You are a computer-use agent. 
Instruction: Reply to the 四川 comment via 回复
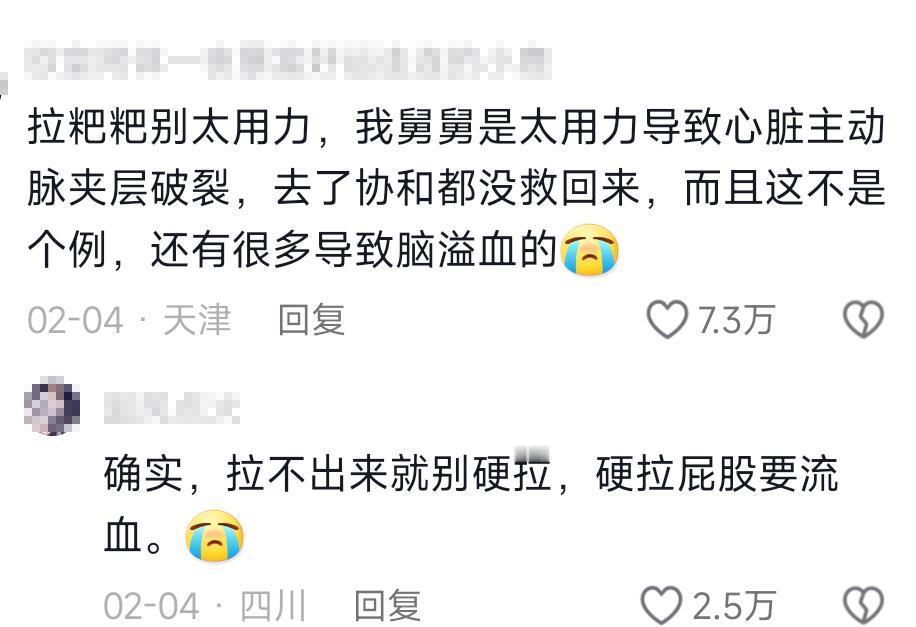coord(388,606)
